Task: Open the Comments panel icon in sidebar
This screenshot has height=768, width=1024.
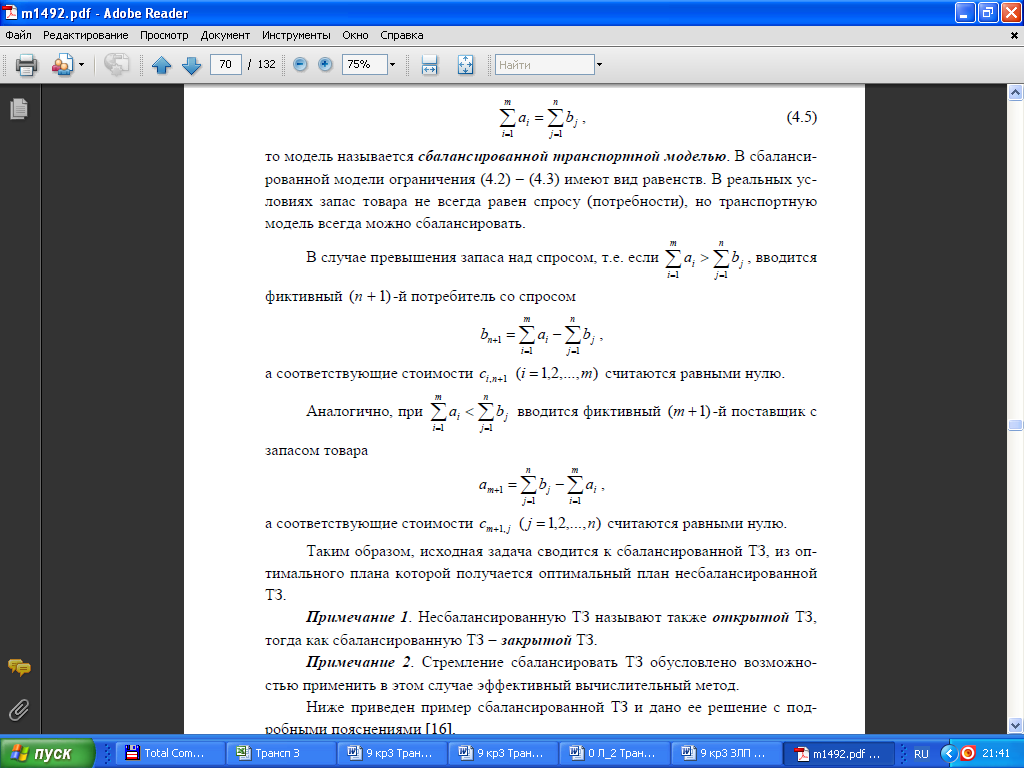Action: [x=19, y=667]
